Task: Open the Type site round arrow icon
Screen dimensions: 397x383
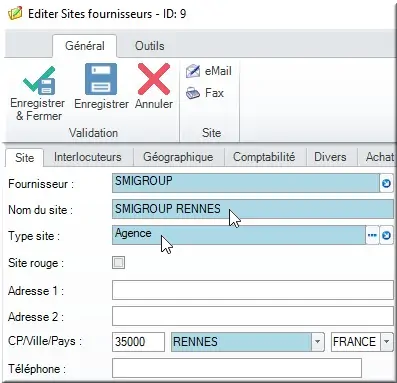Action: 386,236
